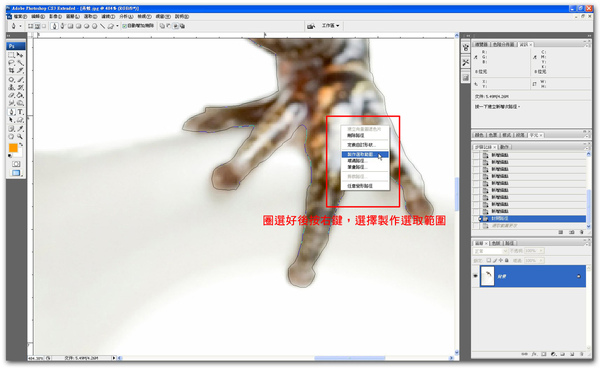This screenshot has height=368, width=600.
Task: Create new snapshot in History panel
Action: [x=571, y=232]
